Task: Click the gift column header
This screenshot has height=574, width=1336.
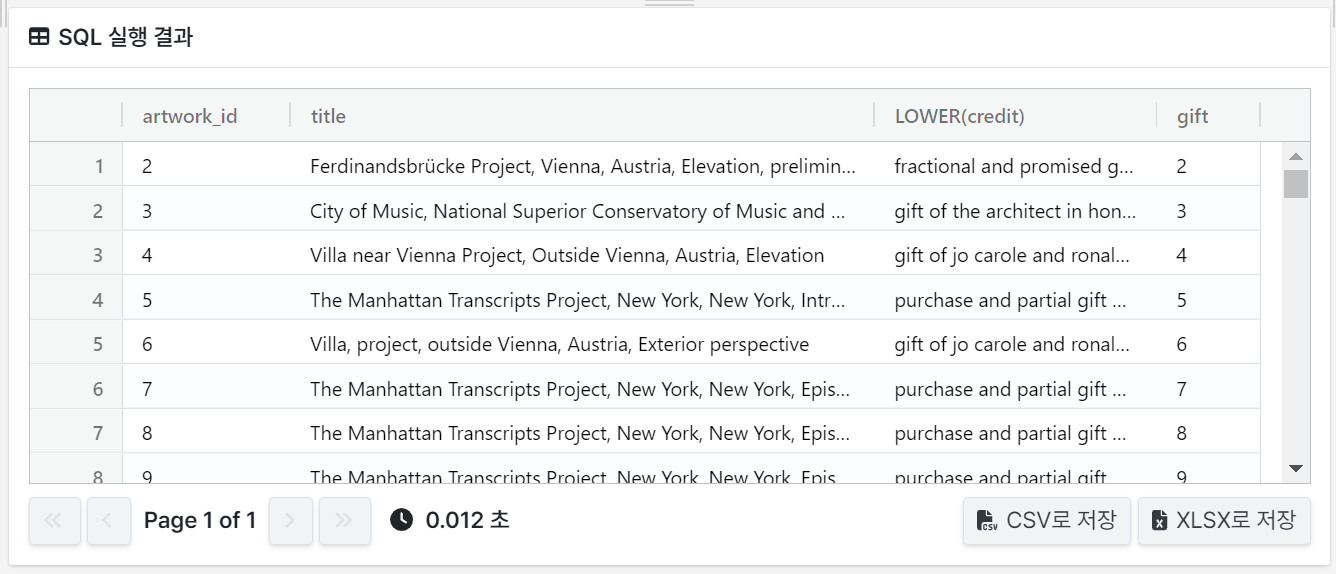Action: 1192,116
